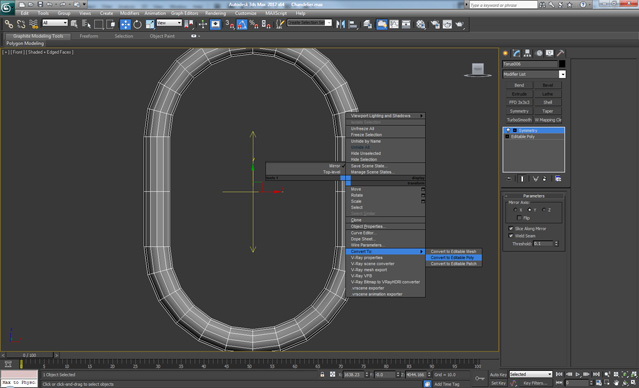Viewport: 639px width, 388px height.
Task: Click the Mirror tool icon
Action: [x=340, y=24]
